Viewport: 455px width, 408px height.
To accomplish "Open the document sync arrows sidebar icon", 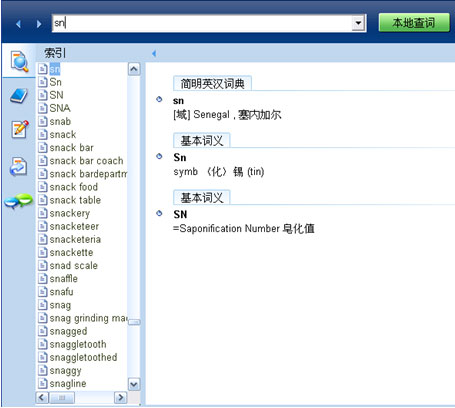I will point(18,166).
